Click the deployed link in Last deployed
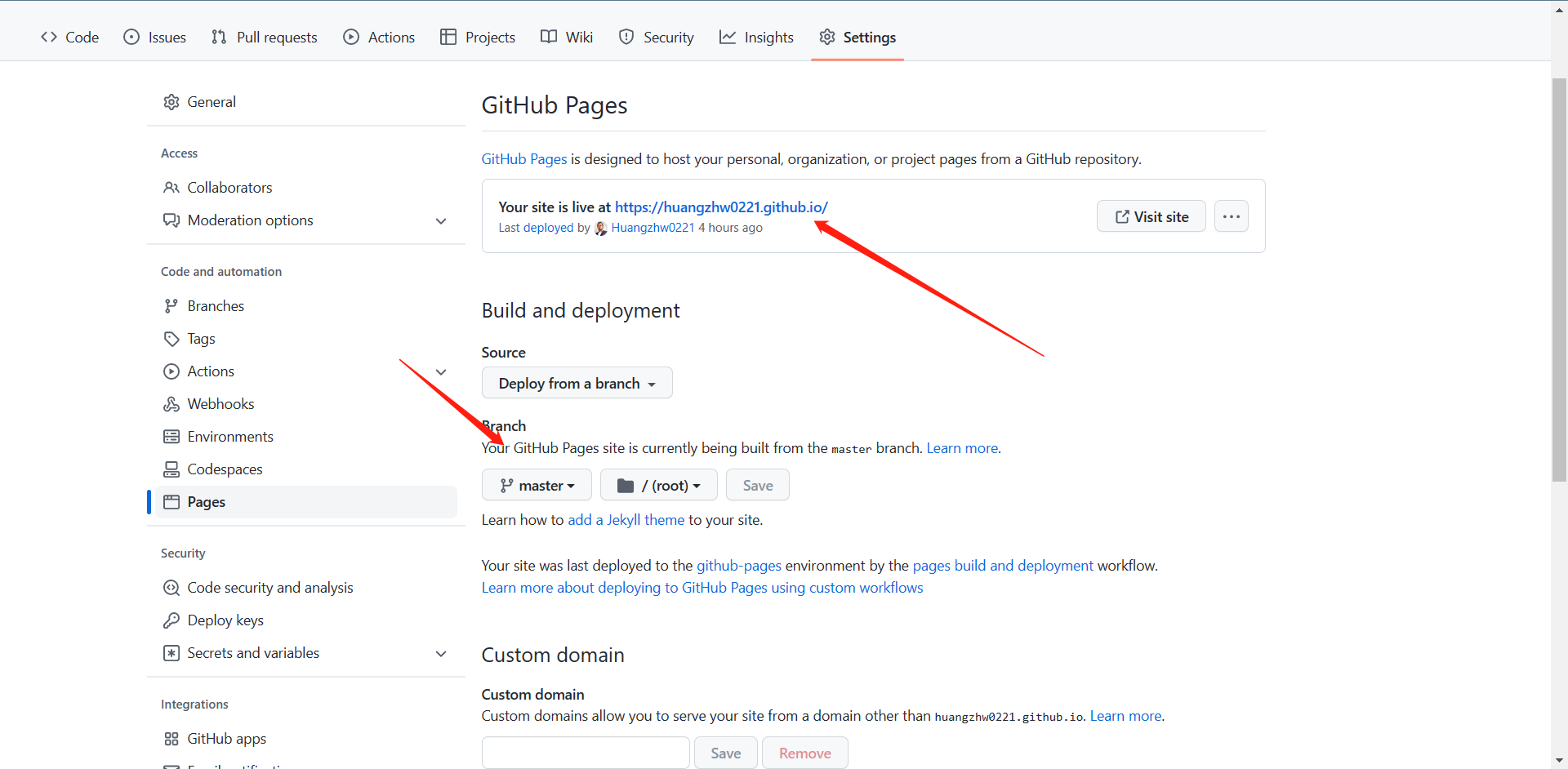 pyautogui.click(x=549, y=228)
